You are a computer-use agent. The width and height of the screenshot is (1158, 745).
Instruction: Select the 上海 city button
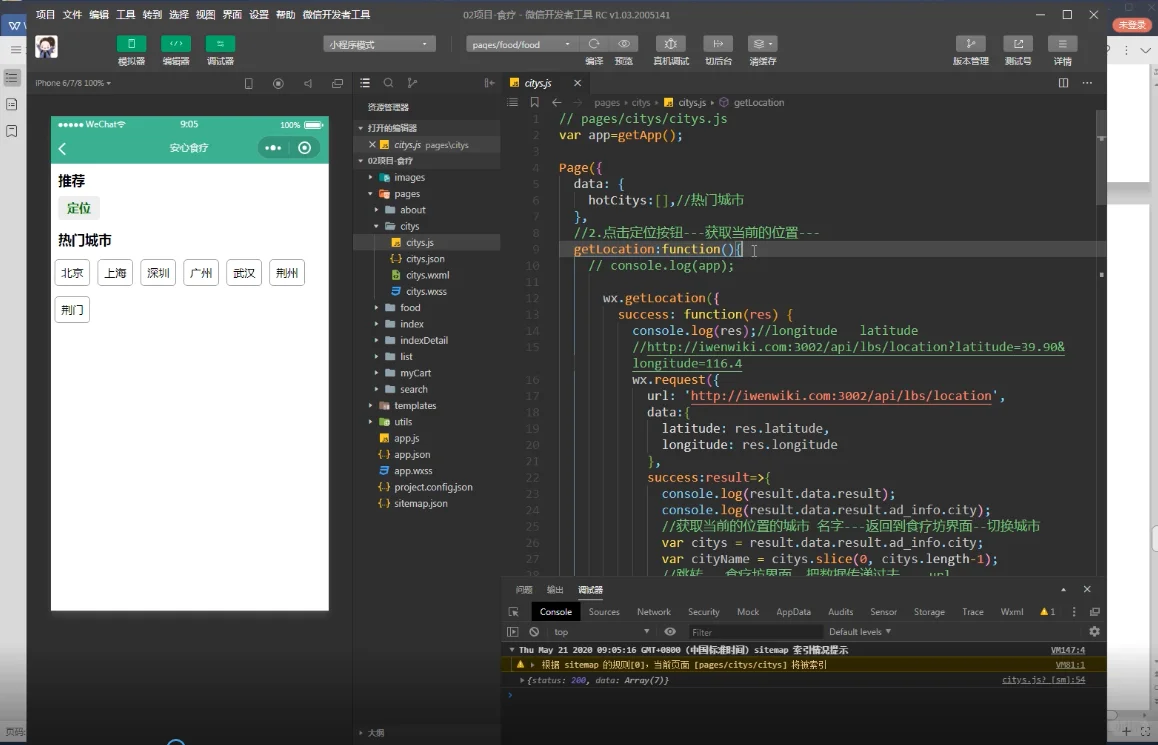pos(115,273)
